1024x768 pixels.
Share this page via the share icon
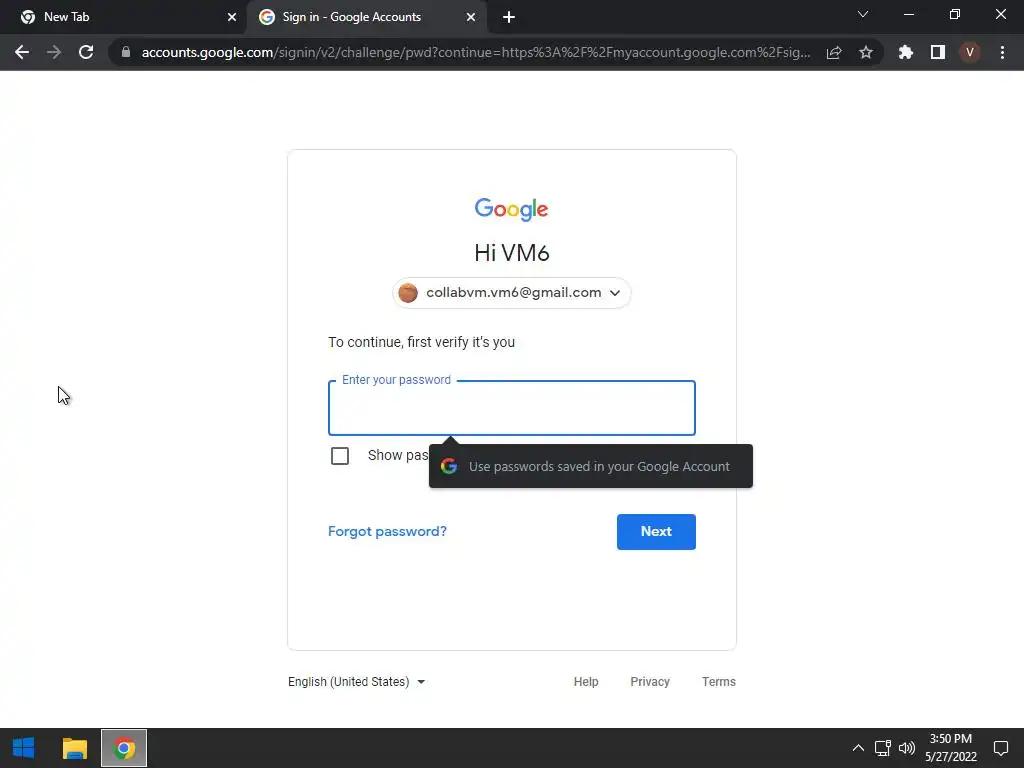[834, 52]
